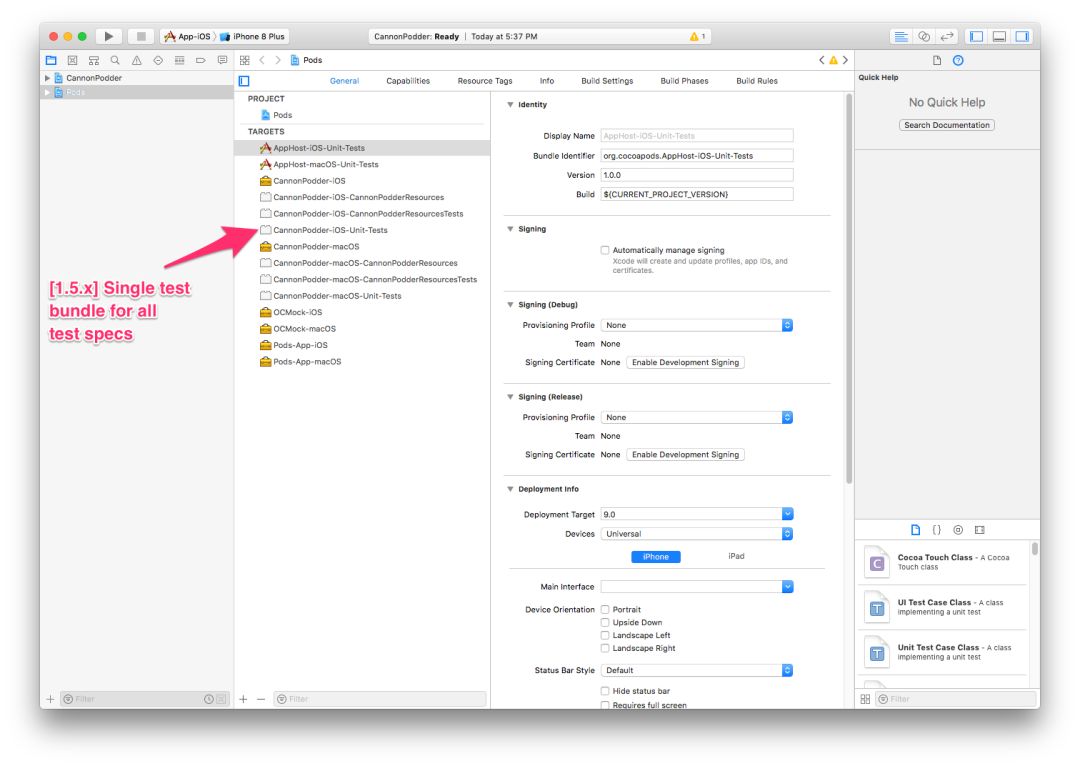1080x766 pixels.
Task: Show the File inspector
Action: (x=937, y=61)
